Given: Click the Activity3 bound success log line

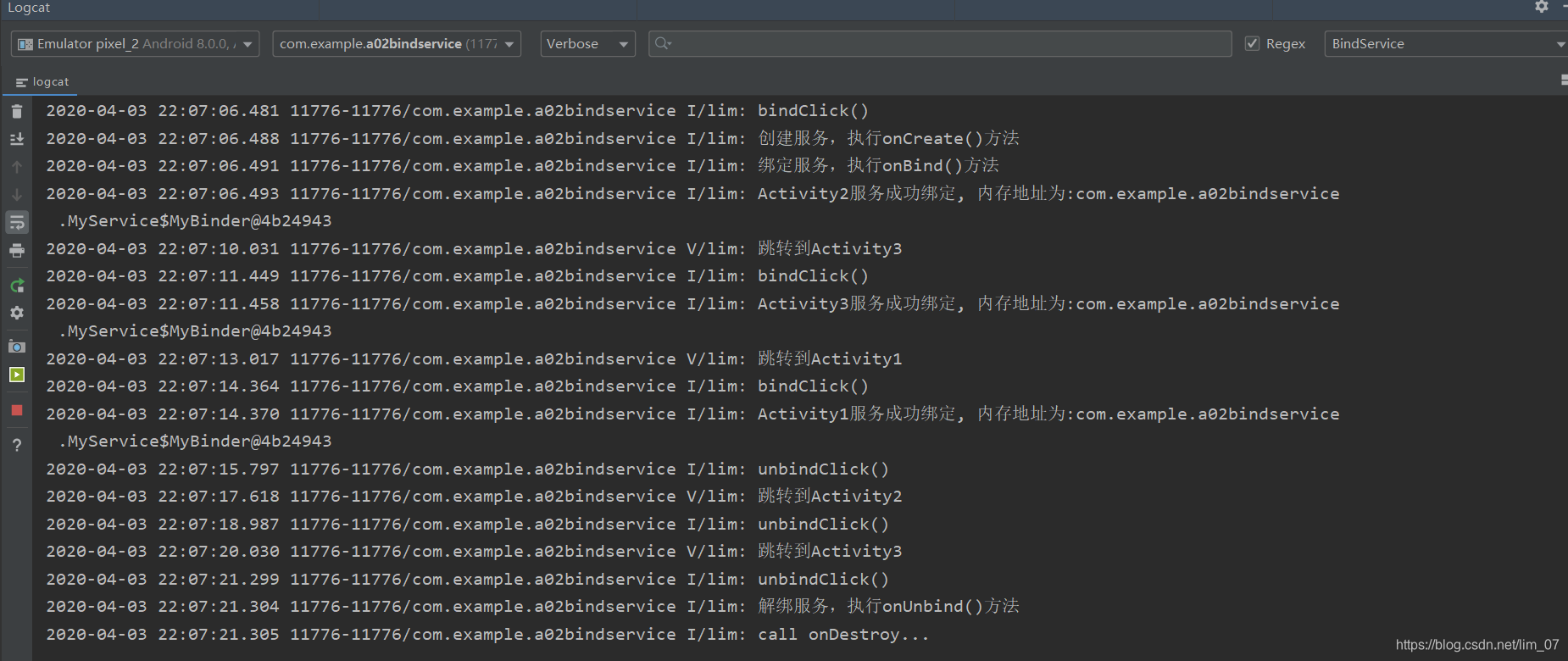Looking at the screenshot, I should (692, 317).
